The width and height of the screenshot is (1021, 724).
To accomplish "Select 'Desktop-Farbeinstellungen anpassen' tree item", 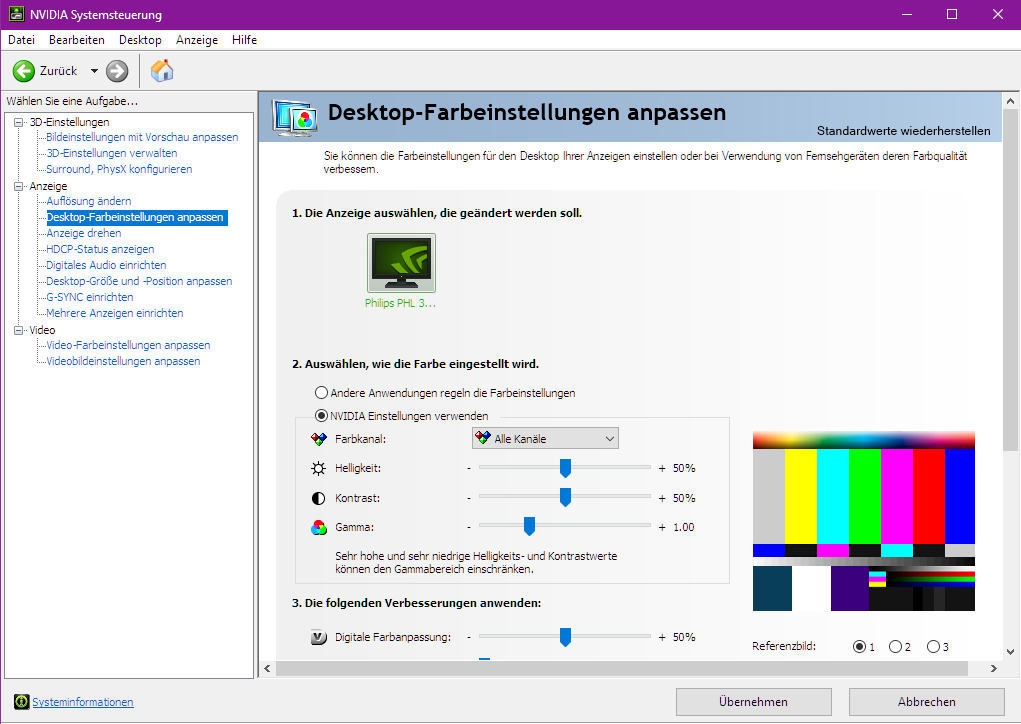I will coord(135,217).
